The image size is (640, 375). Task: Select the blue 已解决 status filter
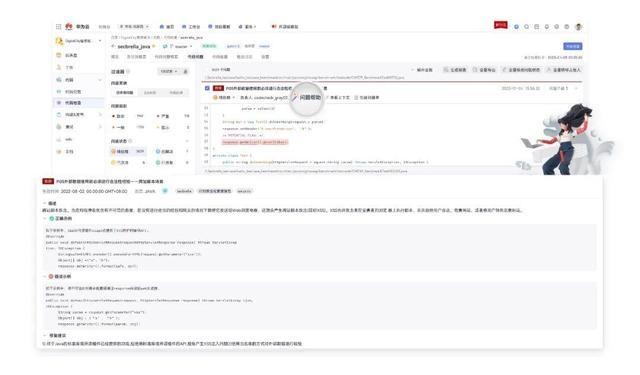tap(173, 151)
